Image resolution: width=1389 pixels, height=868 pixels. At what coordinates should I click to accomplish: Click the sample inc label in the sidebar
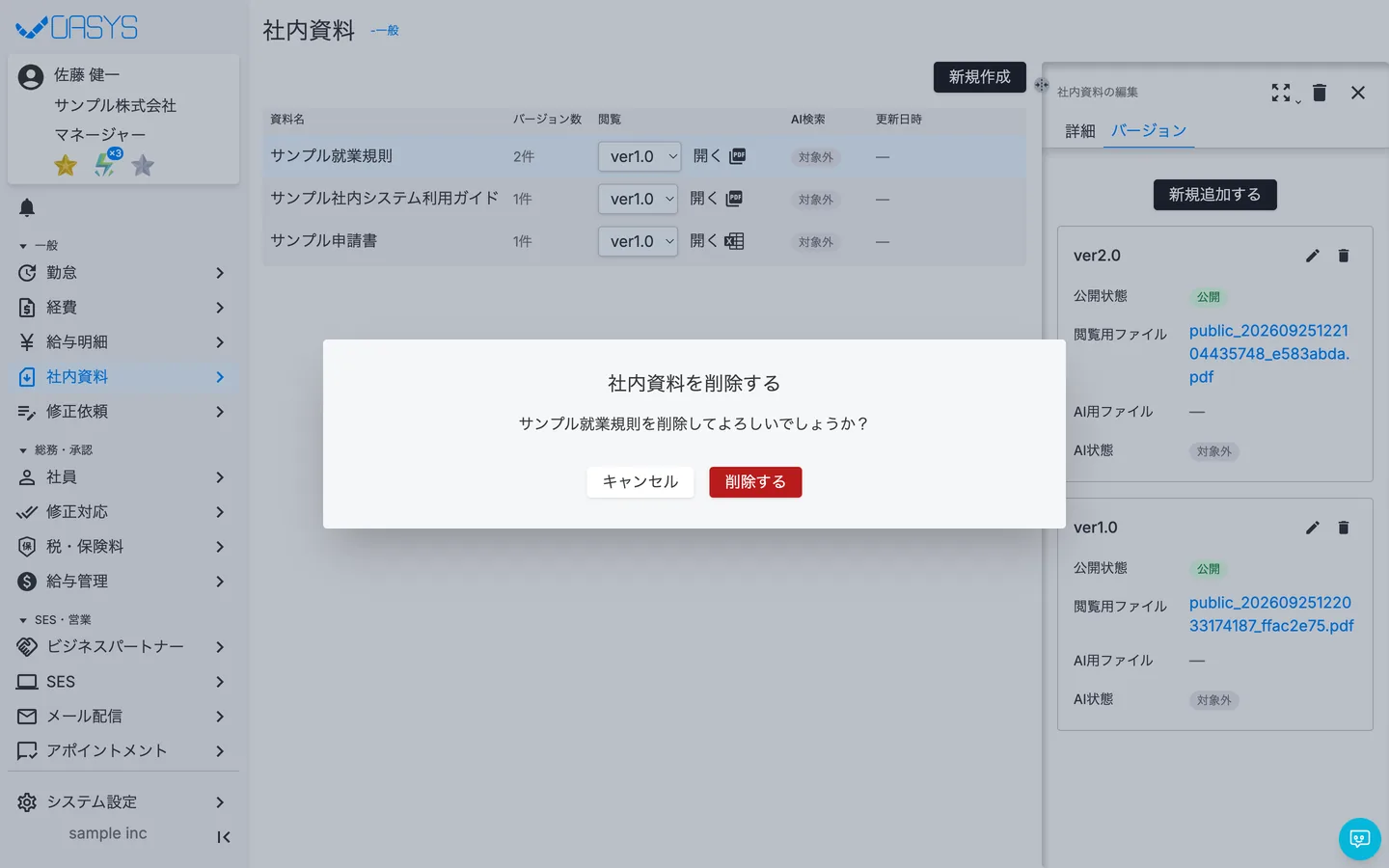pos(108,833)
